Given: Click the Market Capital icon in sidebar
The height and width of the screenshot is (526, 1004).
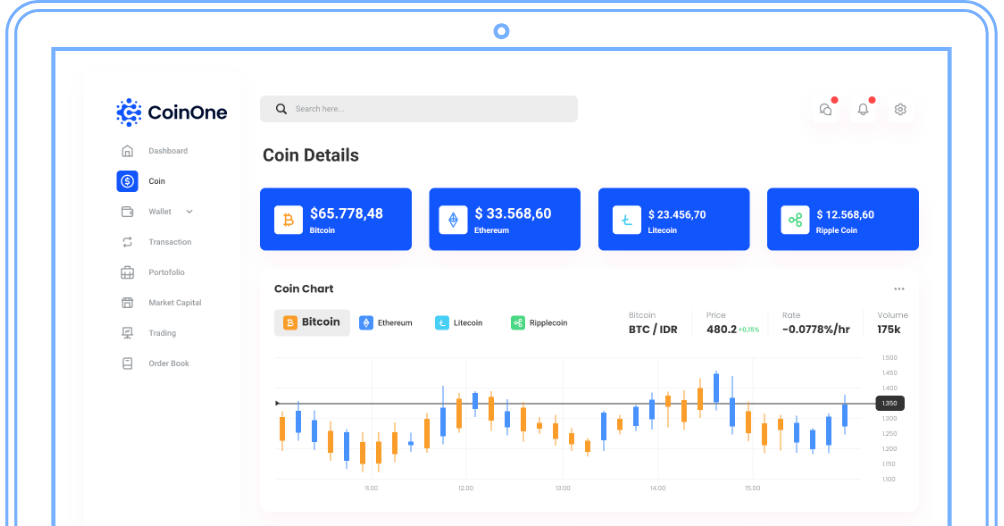Looking at the screenshot, I should pos(127,303).
